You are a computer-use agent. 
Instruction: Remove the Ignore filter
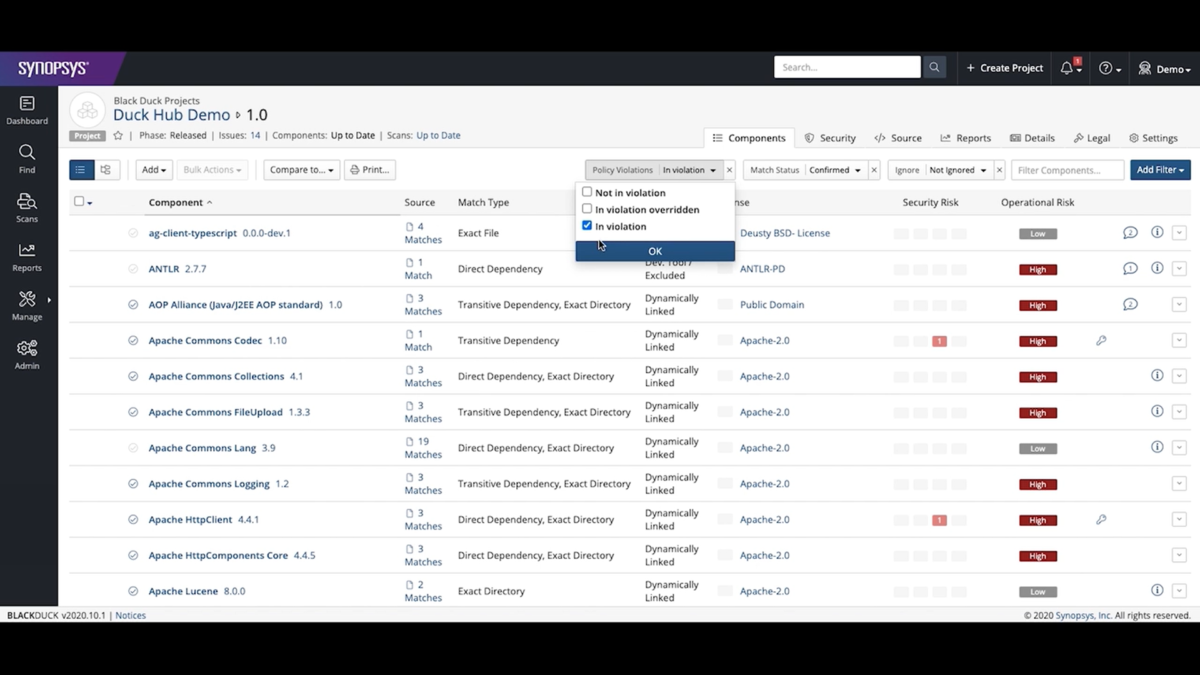coord(999,170)
